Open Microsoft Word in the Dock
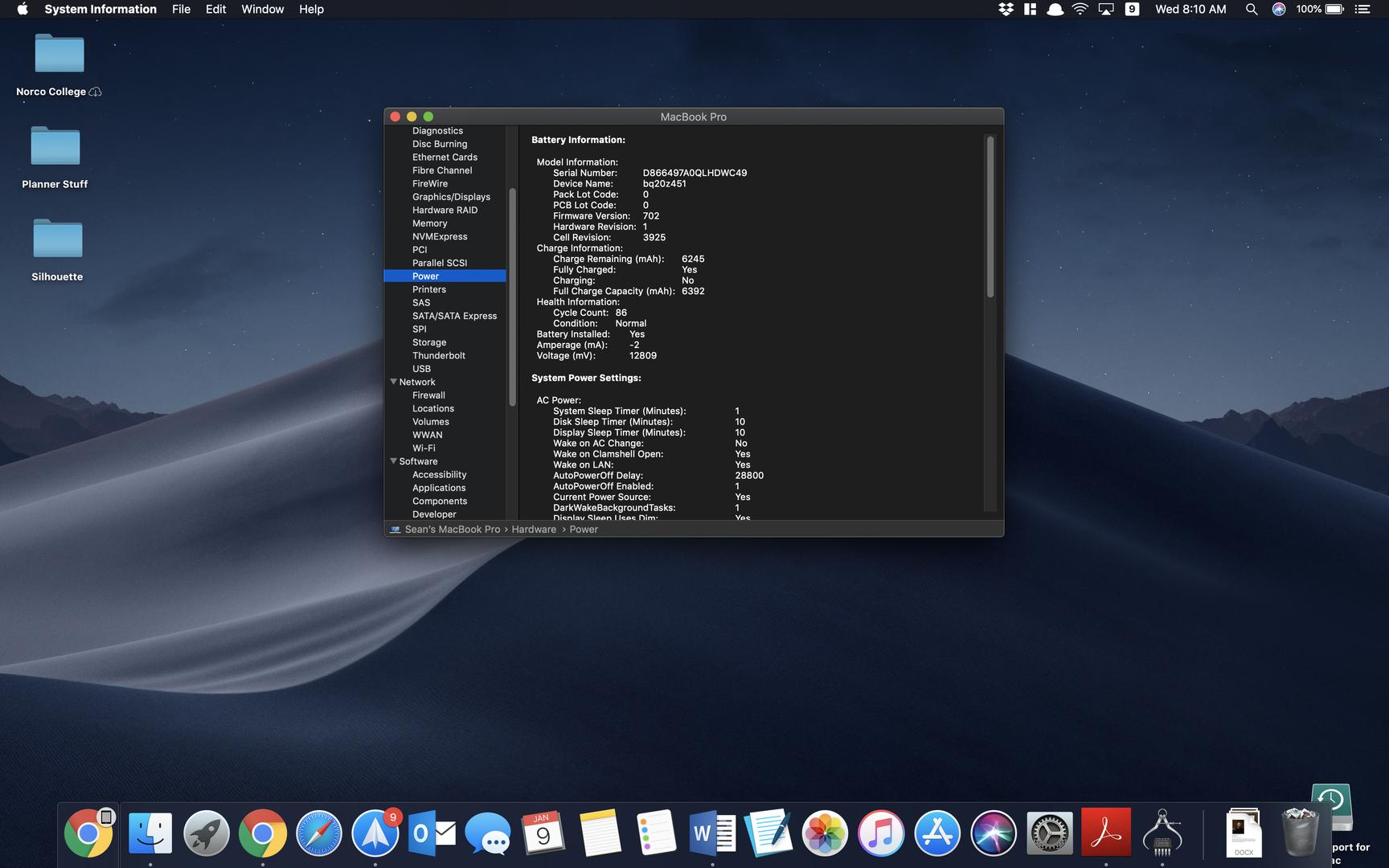Viewport: 1389px width, 868px height. 712,833
